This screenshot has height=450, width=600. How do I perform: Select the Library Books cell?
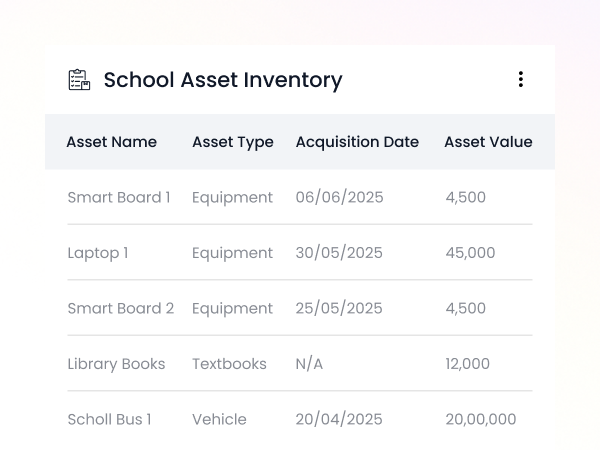tap(116, 364)
